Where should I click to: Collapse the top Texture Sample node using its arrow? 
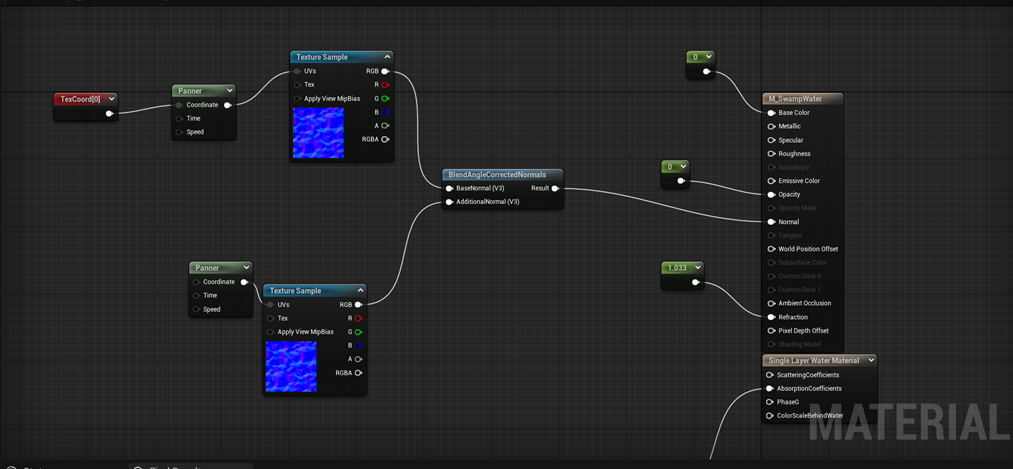point(387,57)
